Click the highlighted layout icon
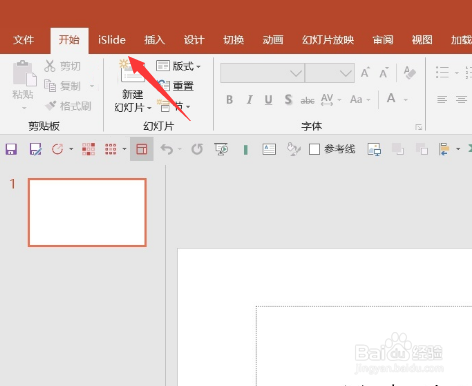 click(142, 149)
